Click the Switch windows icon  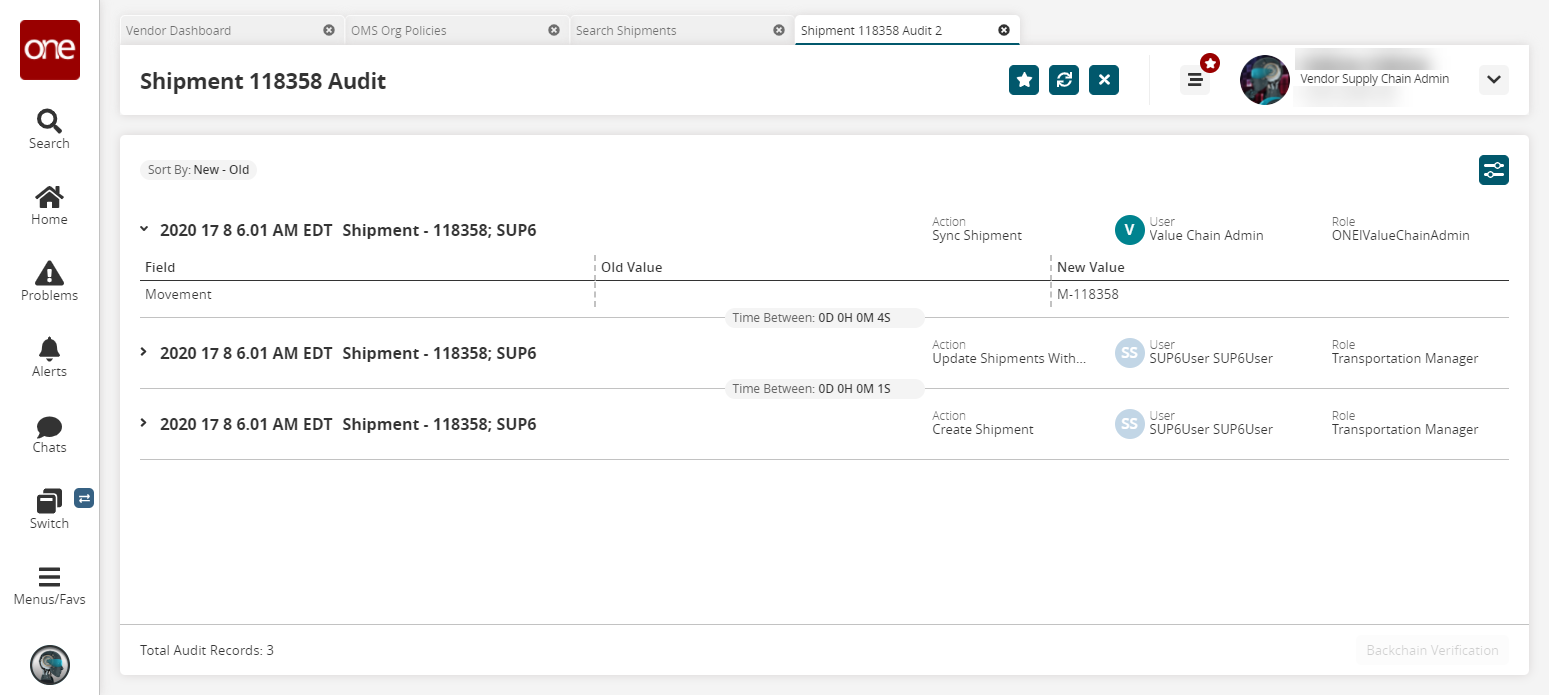49,508
